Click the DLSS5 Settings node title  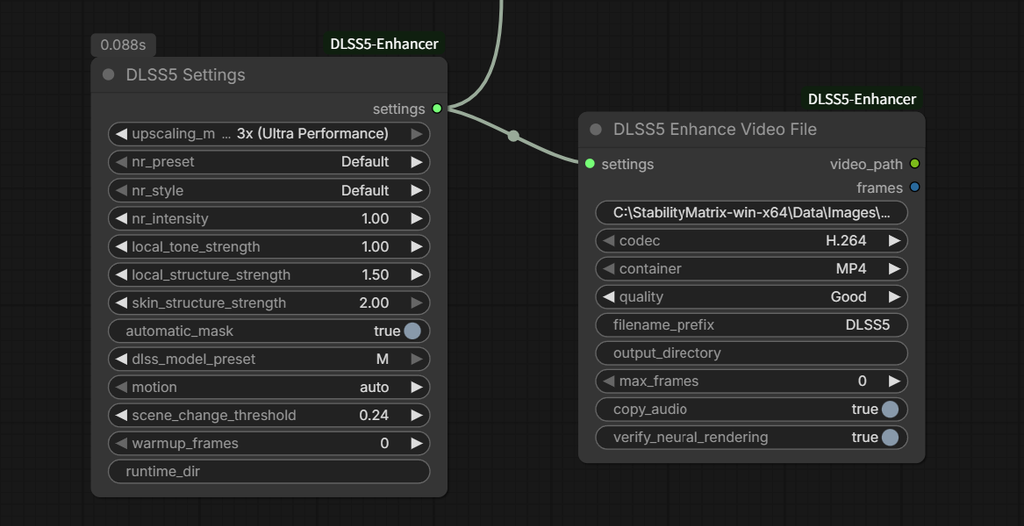[185, 75]
